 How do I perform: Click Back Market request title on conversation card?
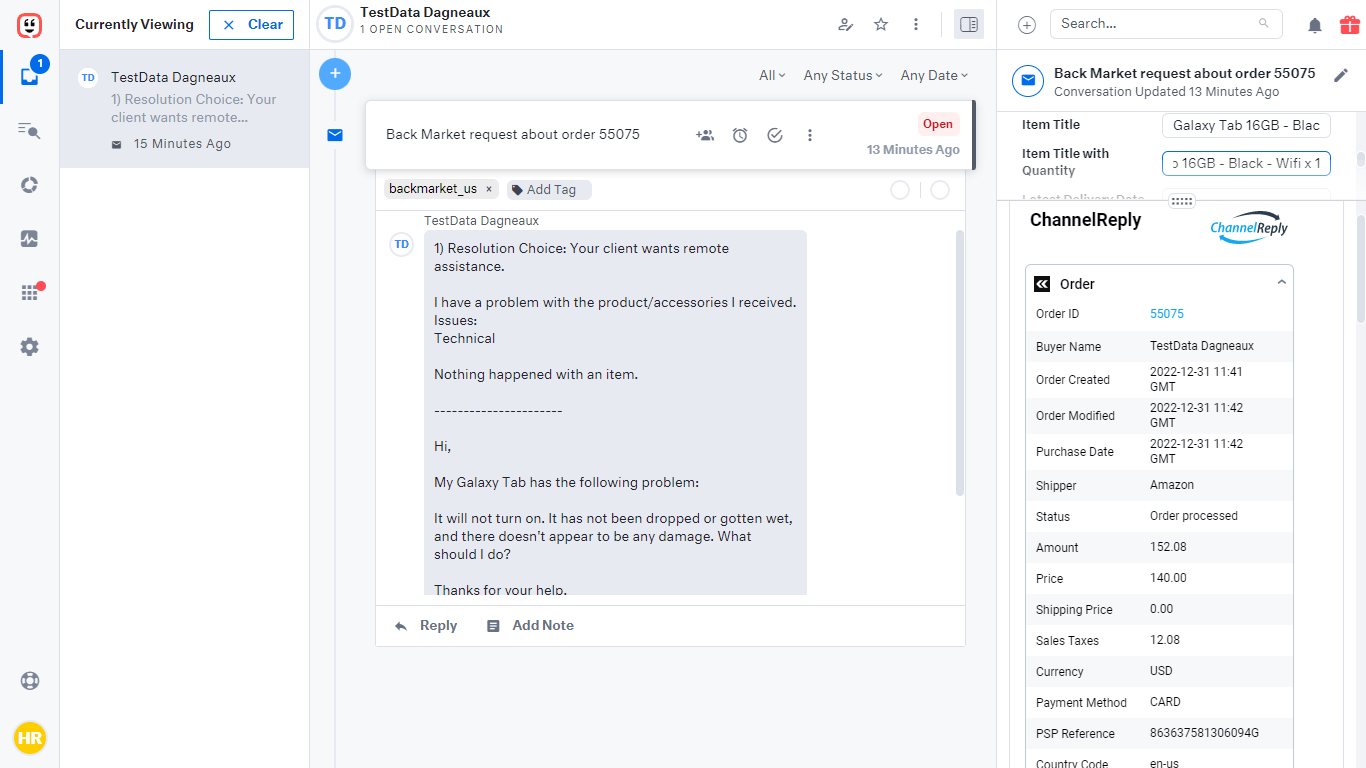[x=513, y=135]
